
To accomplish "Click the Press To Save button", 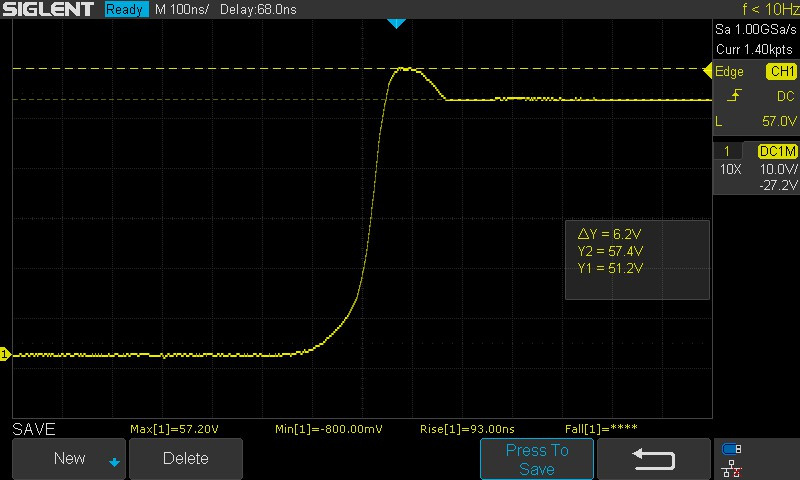I will pos(537,459).
